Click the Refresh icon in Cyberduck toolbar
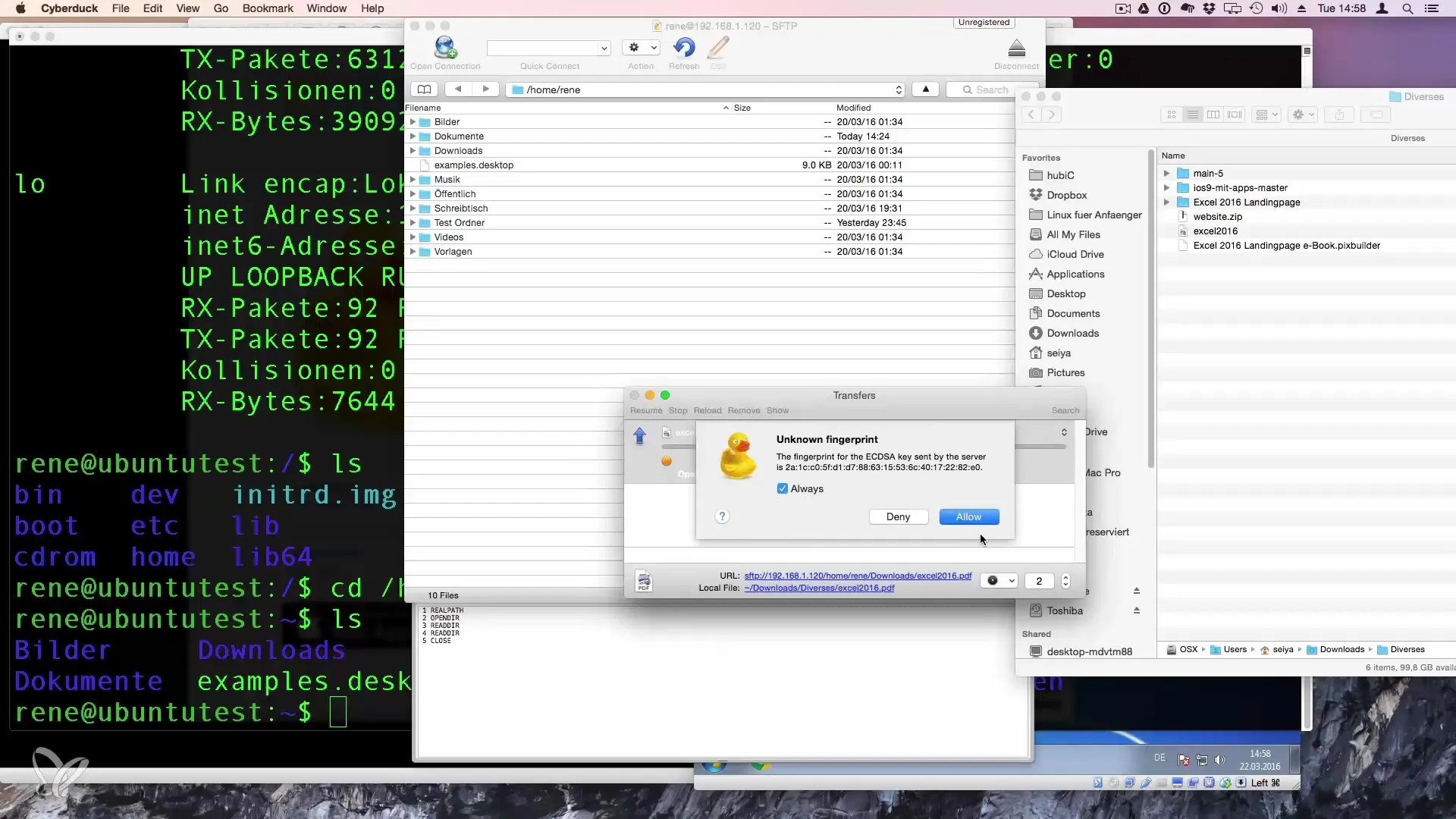This screenshot has width=1456, height=819. [x=683, y=48]
